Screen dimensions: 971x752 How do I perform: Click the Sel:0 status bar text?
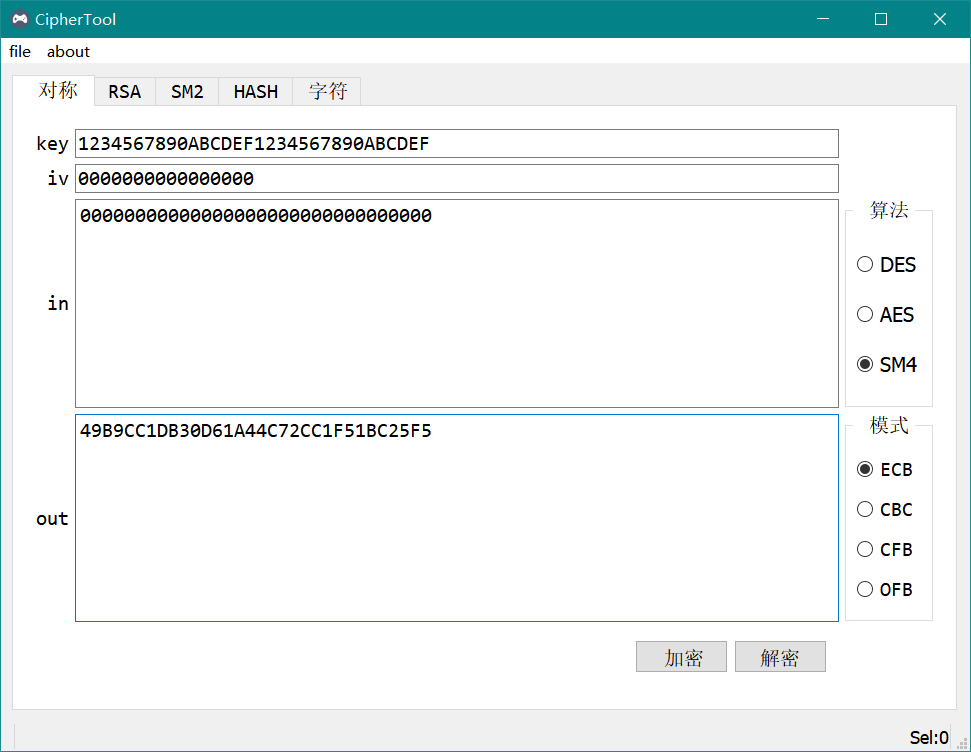(x=928, y=737)
